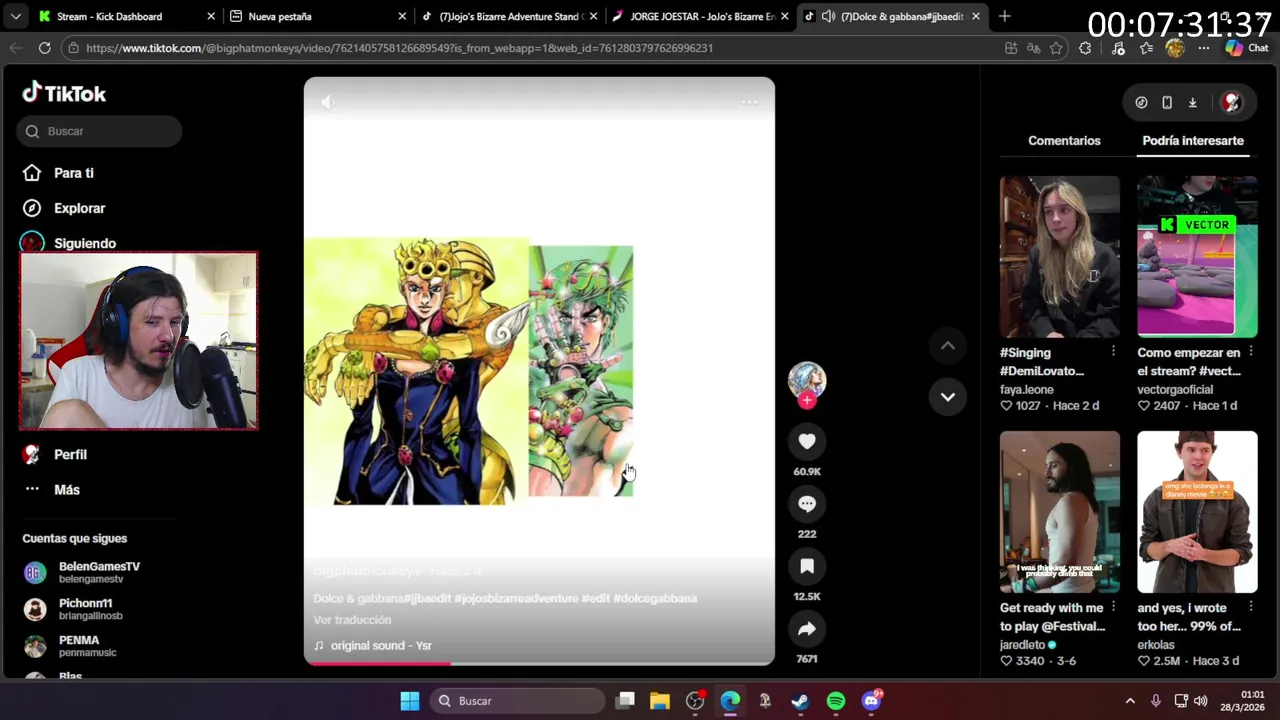Open the faya.leone username link

tap(1027, 389)
